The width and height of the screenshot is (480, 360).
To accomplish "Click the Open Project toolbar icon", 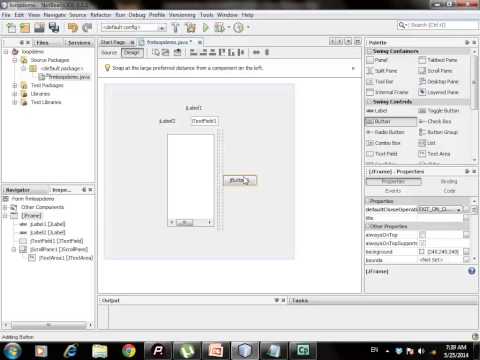I will [39, 28].
